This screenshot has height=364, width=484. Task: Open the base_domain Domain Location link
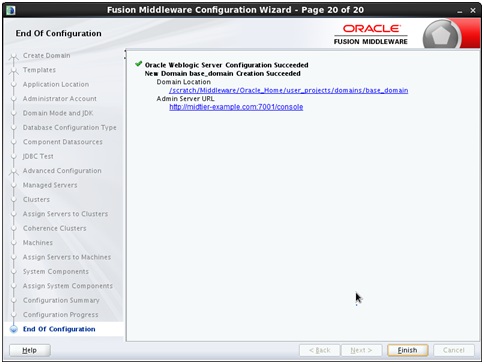tap(288, 90)
